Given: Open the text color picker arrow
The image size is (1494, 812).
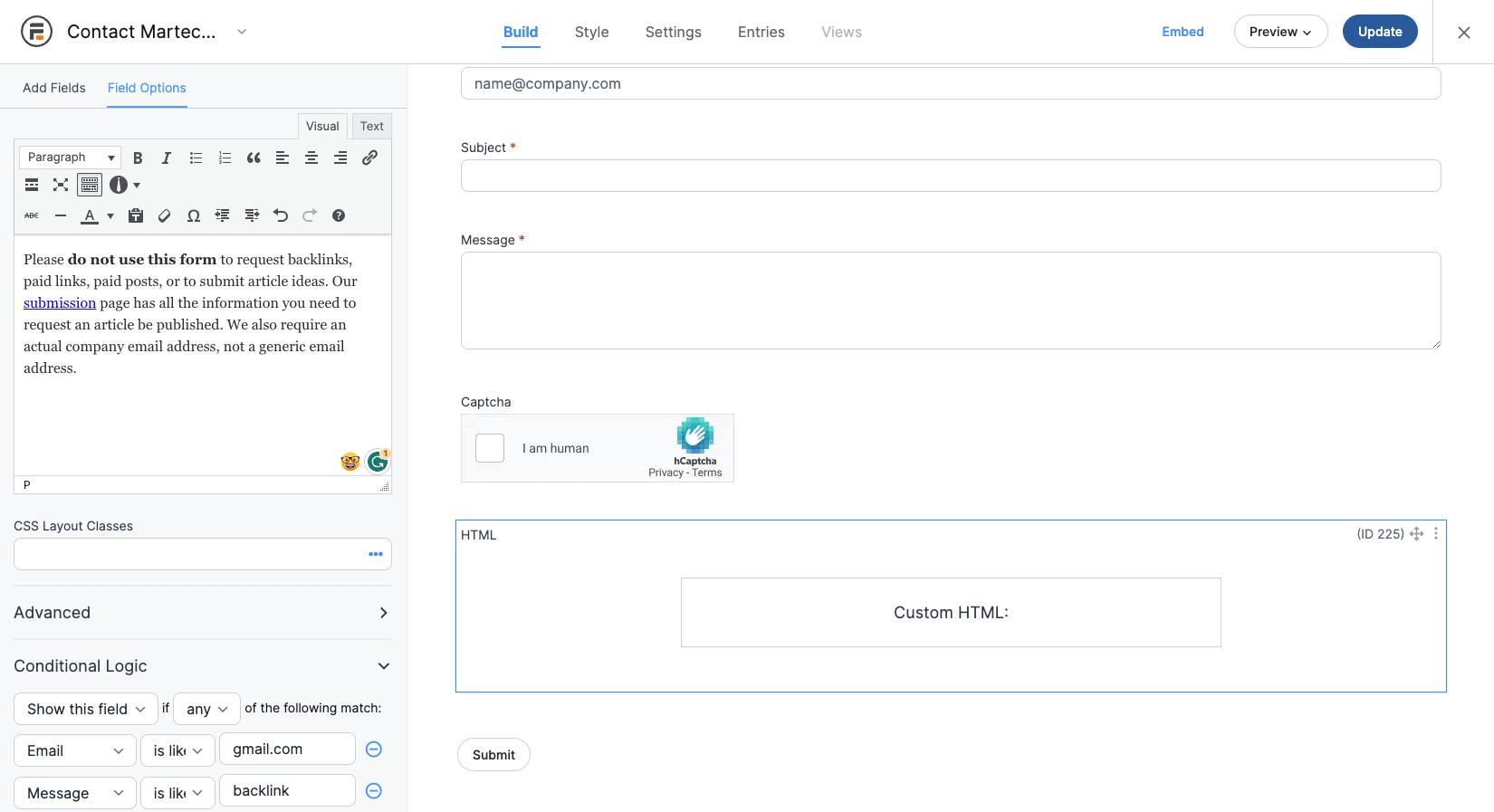Looking at the screenshot, I should [110, 215].
